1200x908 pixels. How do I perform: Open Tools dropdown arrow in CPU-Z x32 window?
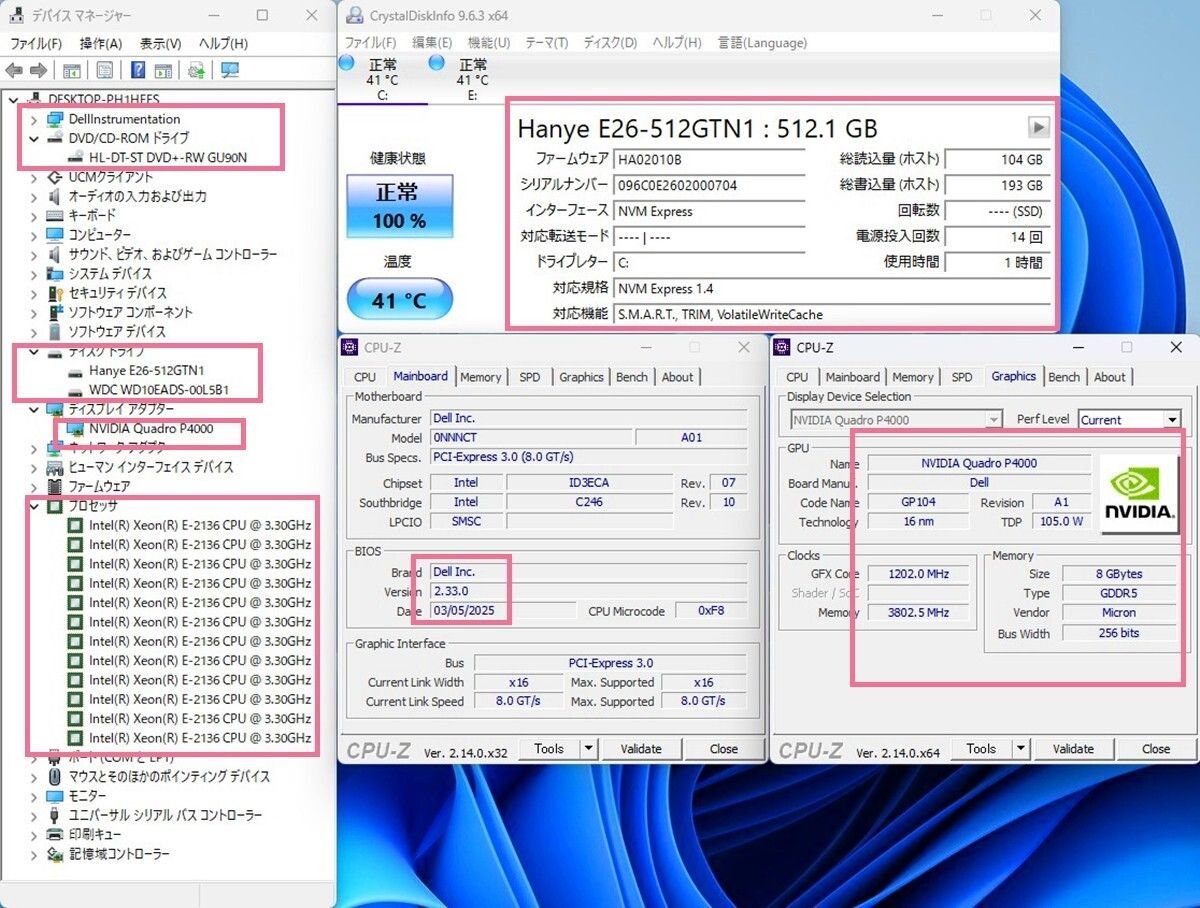point(588,748)
